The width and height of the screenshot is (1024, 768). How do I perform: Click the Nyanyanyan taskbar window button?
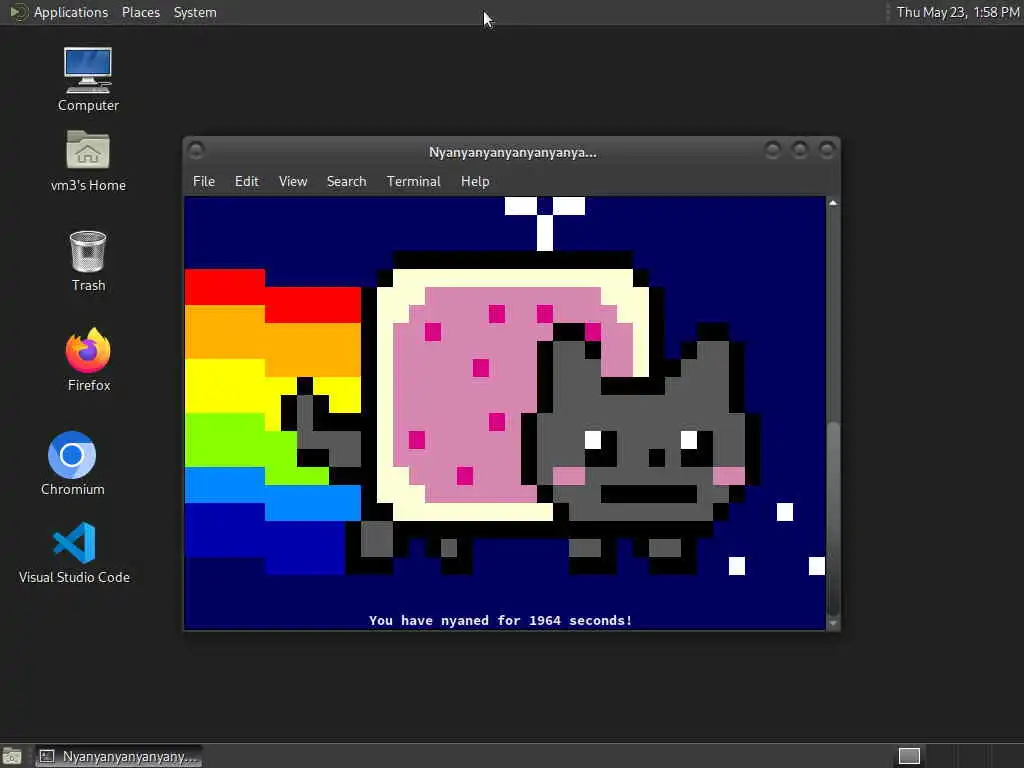tap(119, 756)
